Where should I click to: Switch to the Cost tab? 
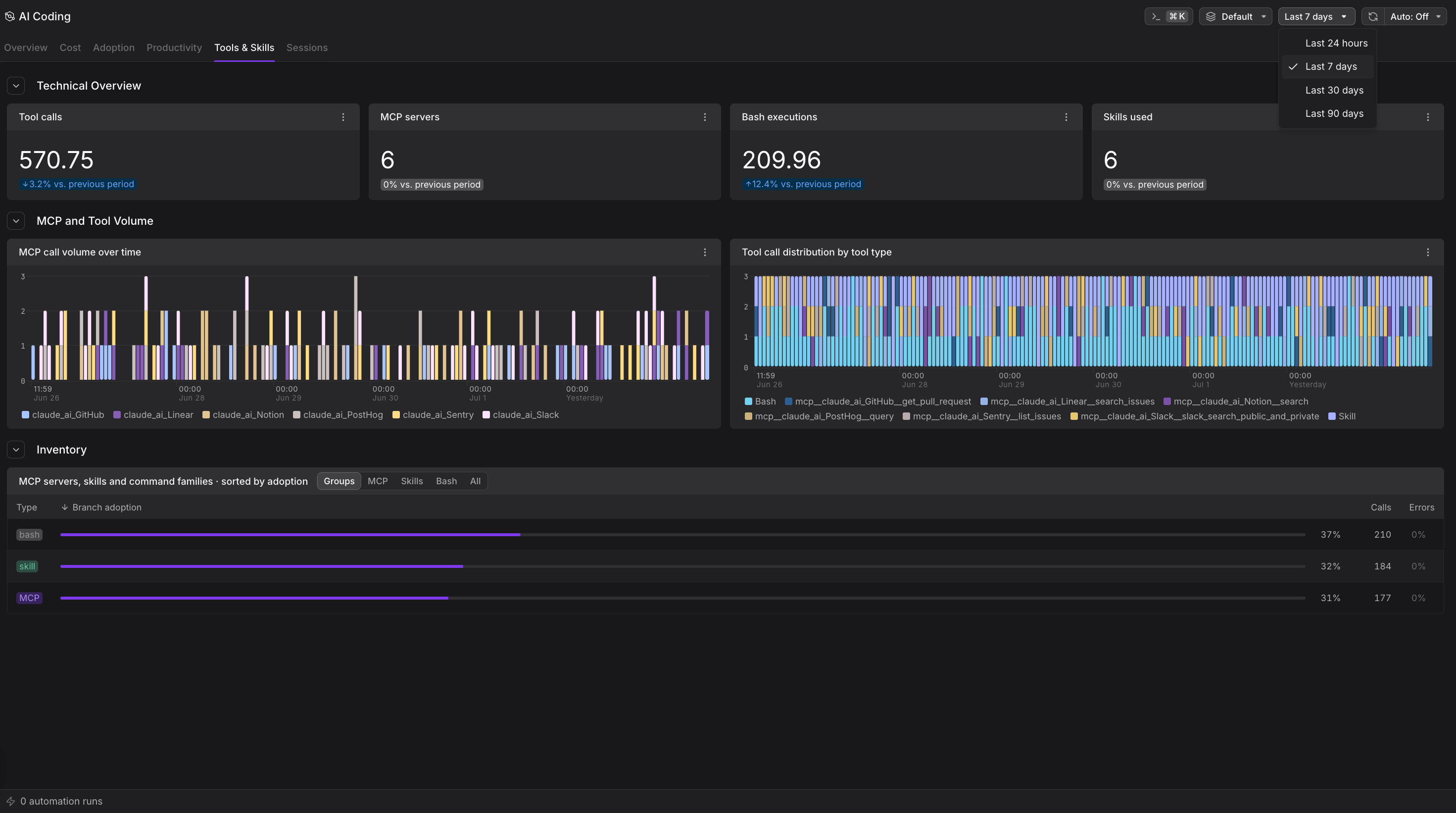click(x=70, y=48)
